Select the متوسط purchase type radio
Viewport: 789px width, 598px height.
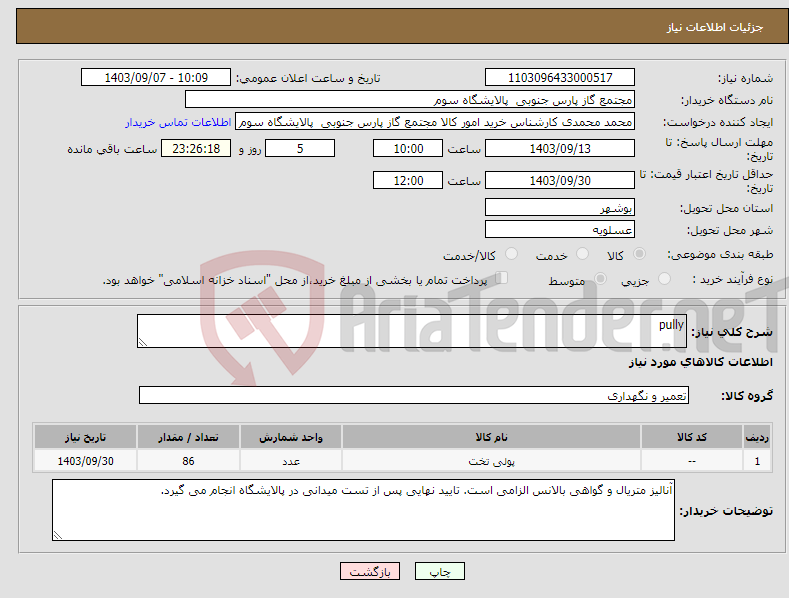(600, 278)
